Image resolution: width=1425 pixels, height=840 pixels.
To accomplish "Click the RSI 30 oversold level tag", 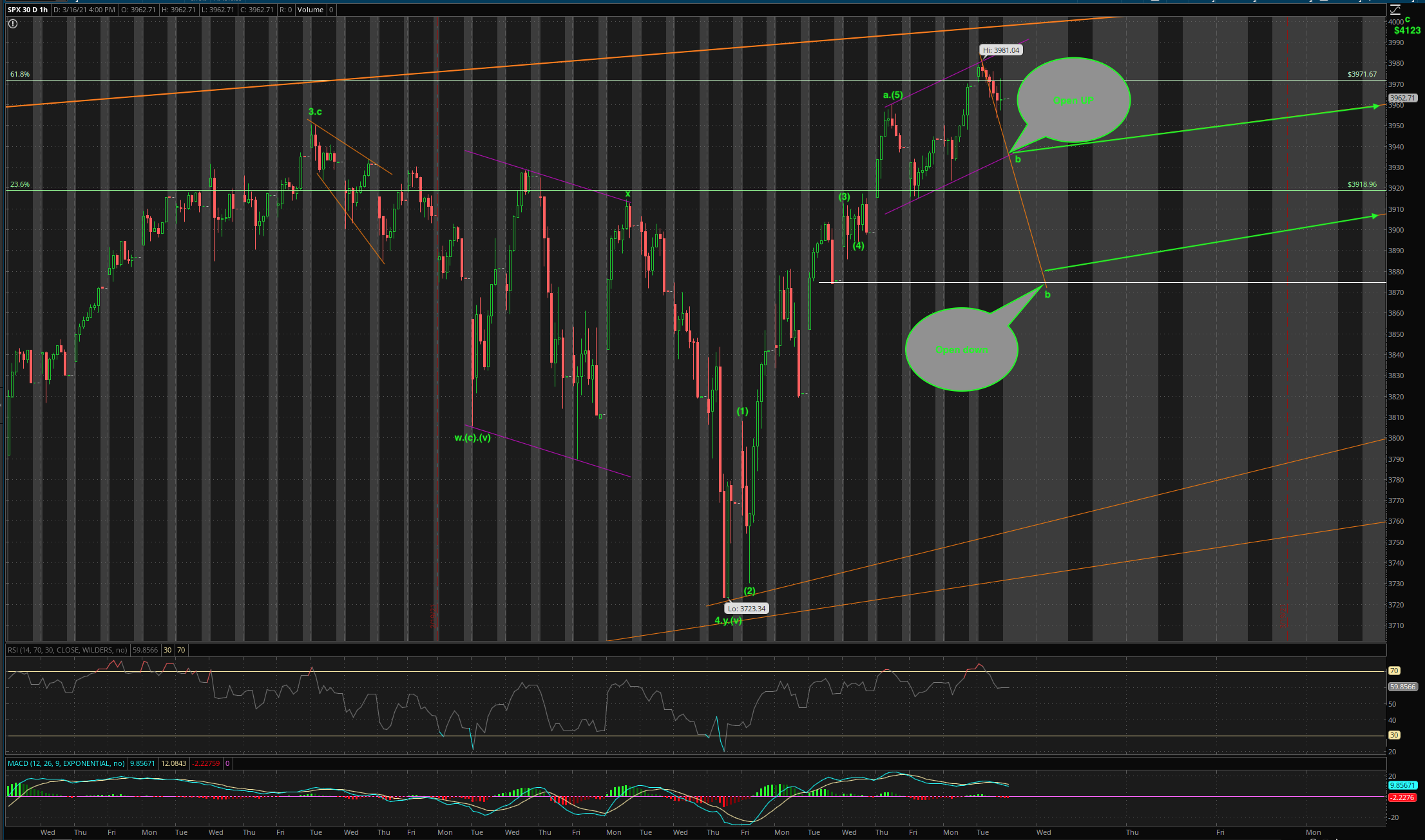I will tap(1394, 735).
